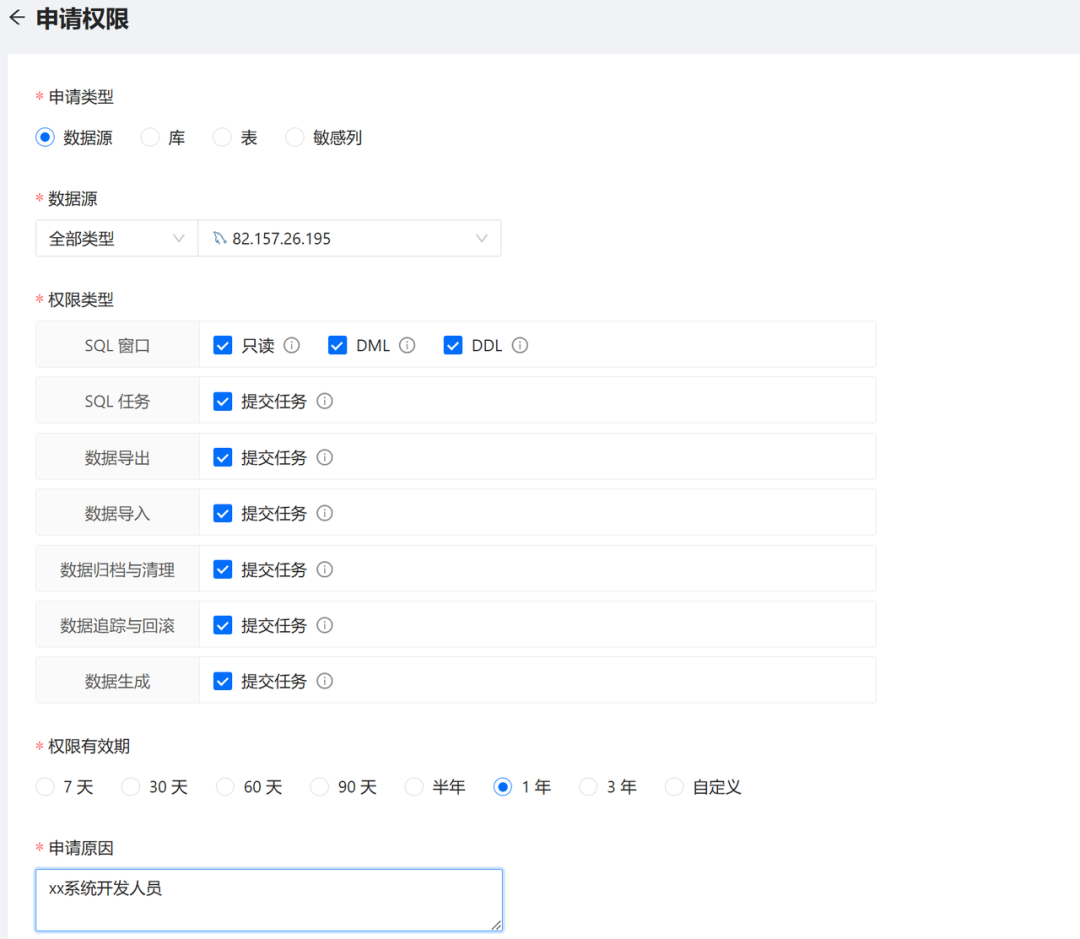Uncheck 提交任务 in the 数据导入 row

click(x=223, y=513)
